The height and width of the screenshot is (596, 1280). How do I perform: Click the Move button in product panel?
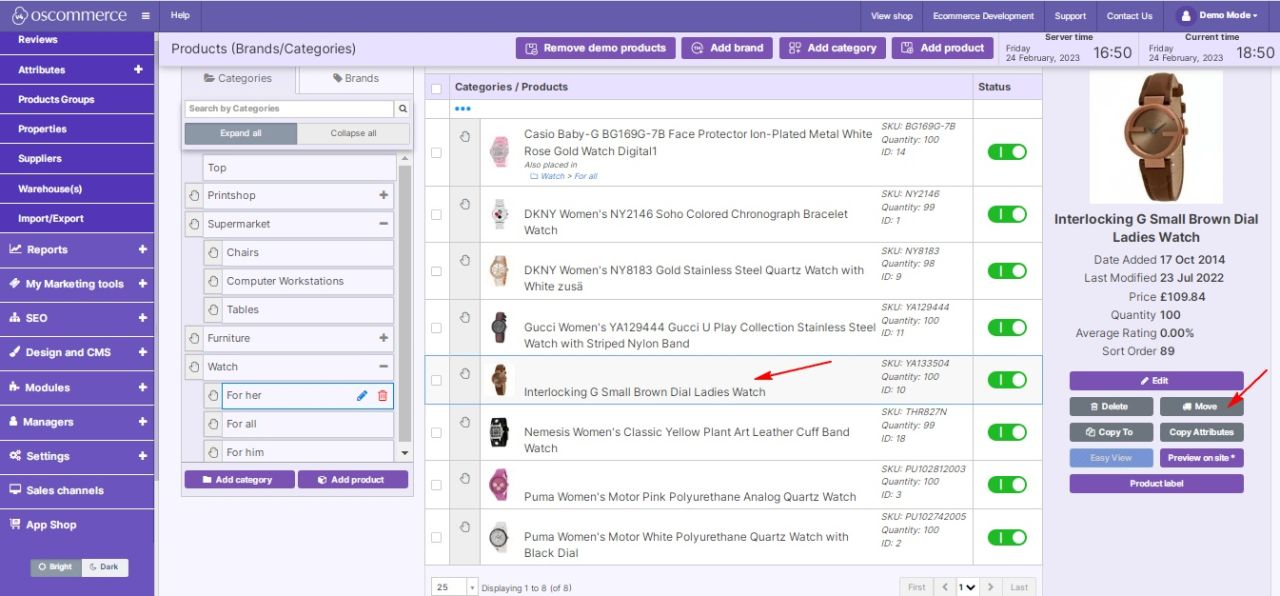click(1202, 407)
